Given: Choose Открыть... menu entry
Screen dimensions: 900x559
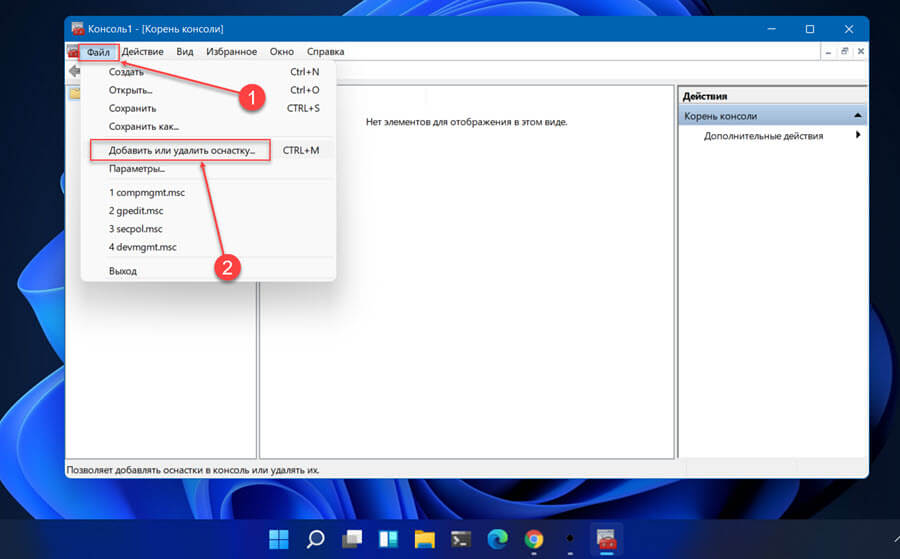Looking at the screenshot, I should pos(208,90).
